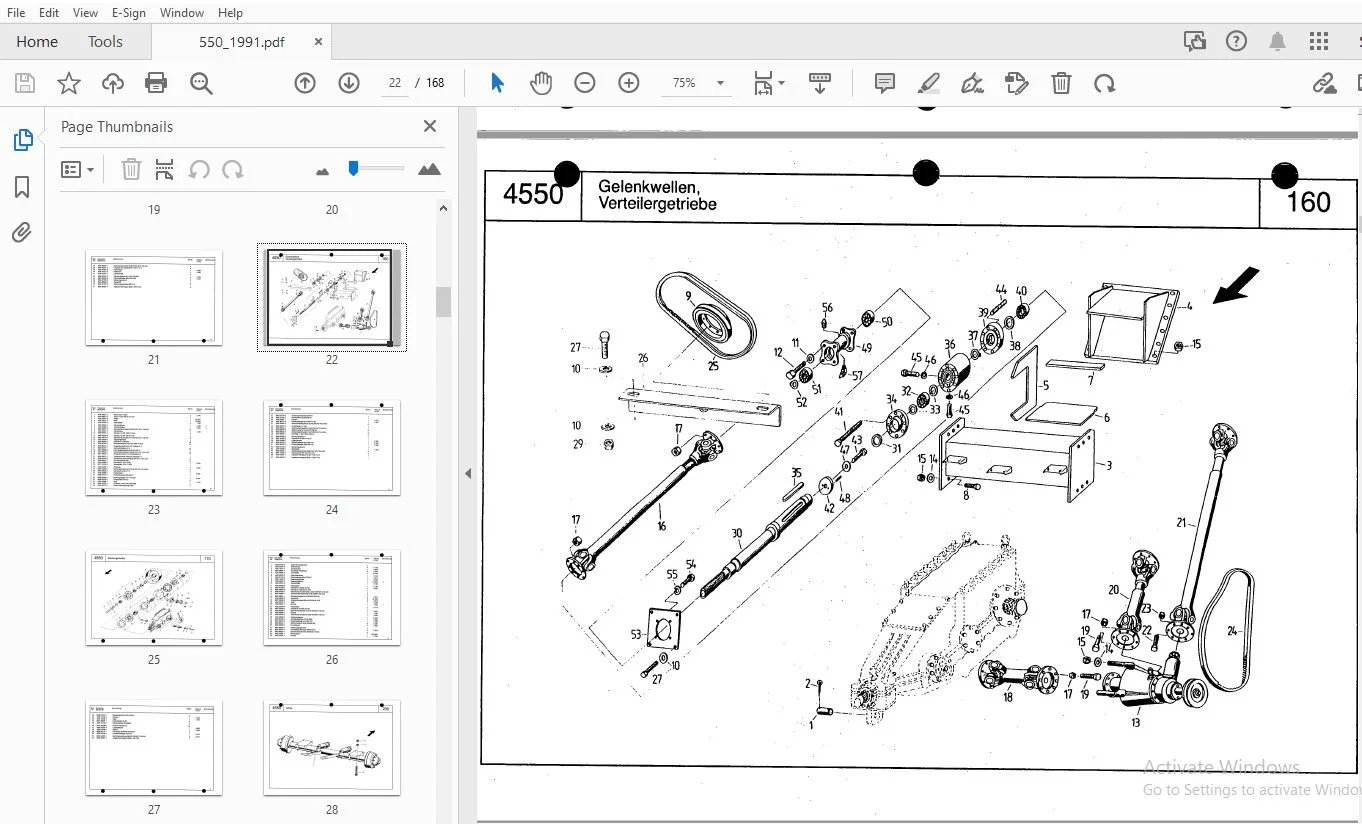
Task: Select the page 26 thumbnail
Action: point(332,597)
